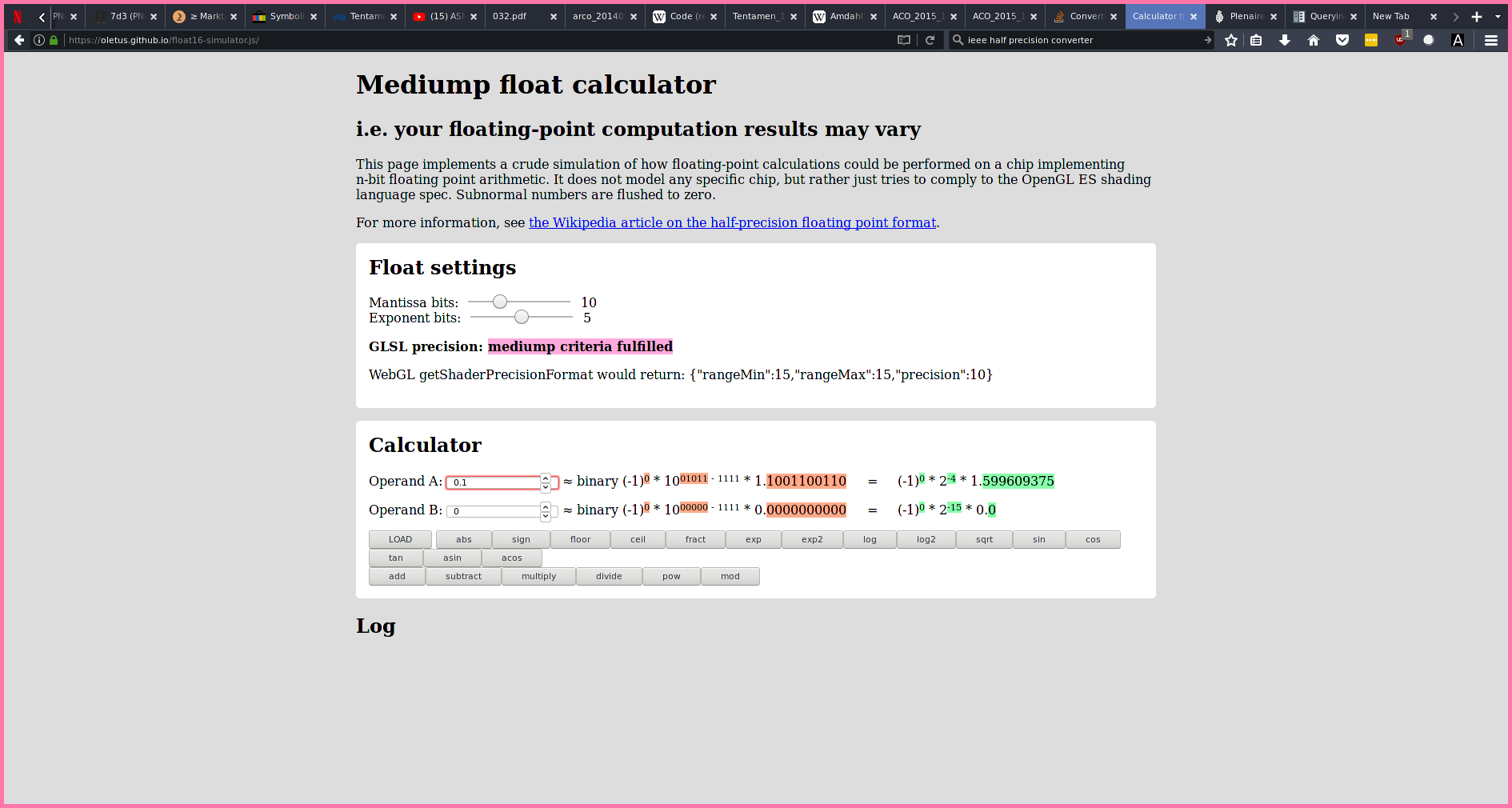
Task: Click the Exponent bits slider handle
Action: pos(522,317)
